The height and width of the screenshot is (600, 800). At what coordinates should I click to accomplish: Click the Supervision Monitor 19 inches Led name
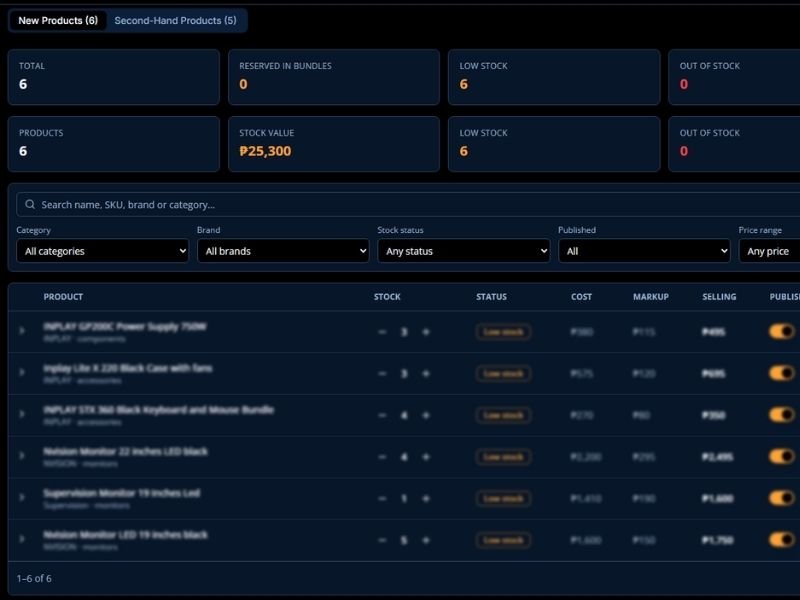(x=121, y=493)
